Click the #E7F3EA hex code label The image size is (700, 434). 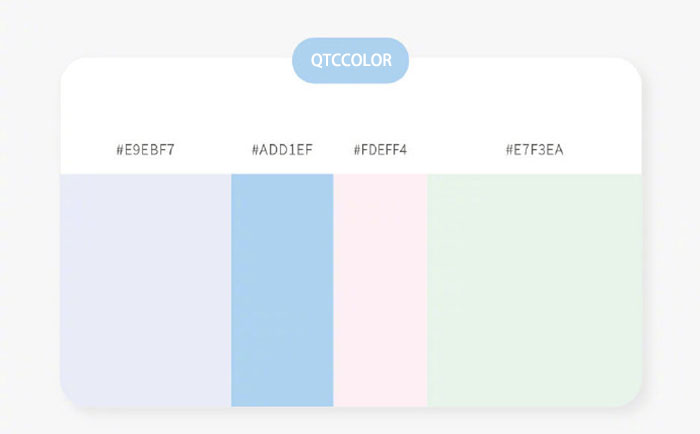pyautogui.click(x=535, y=151)
